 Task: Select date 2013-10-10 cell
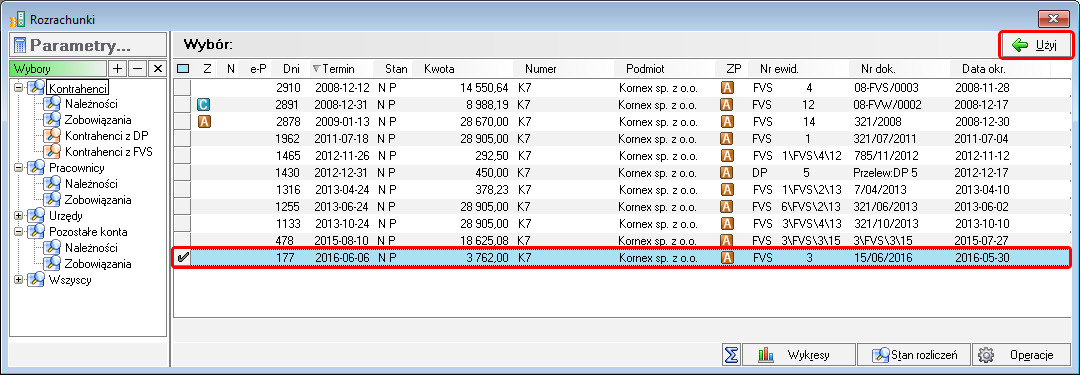[982, 223]
